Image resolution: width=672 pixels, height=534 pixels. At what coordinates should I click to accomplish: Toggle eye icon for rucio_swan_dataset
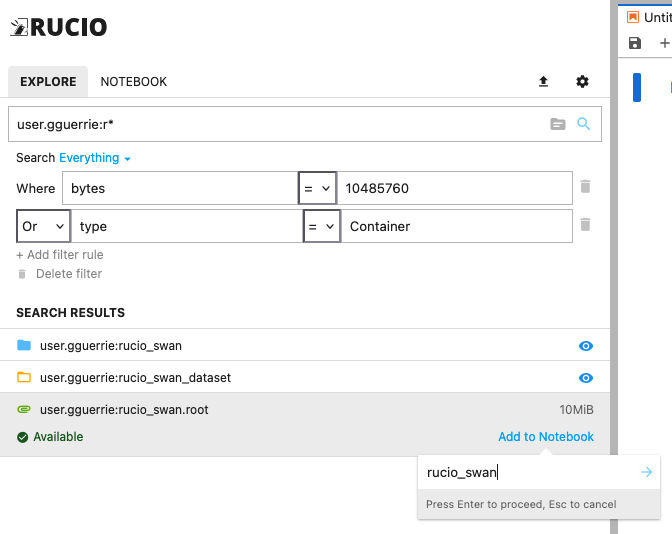586,378
